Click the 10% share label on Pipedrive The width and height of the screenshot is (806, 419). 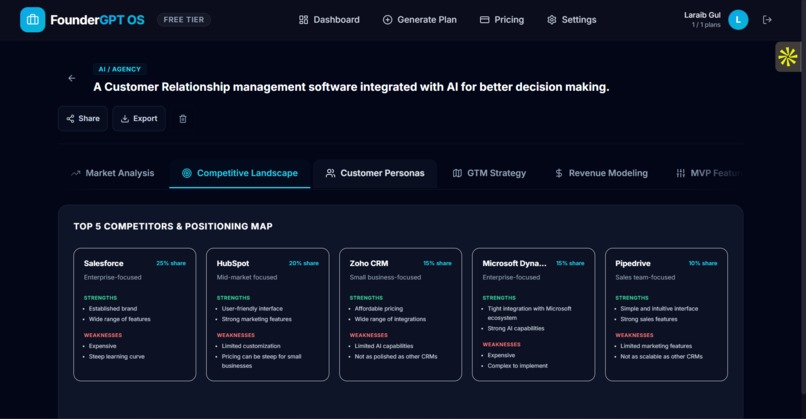pyautogui.click(x=703, y=263)
